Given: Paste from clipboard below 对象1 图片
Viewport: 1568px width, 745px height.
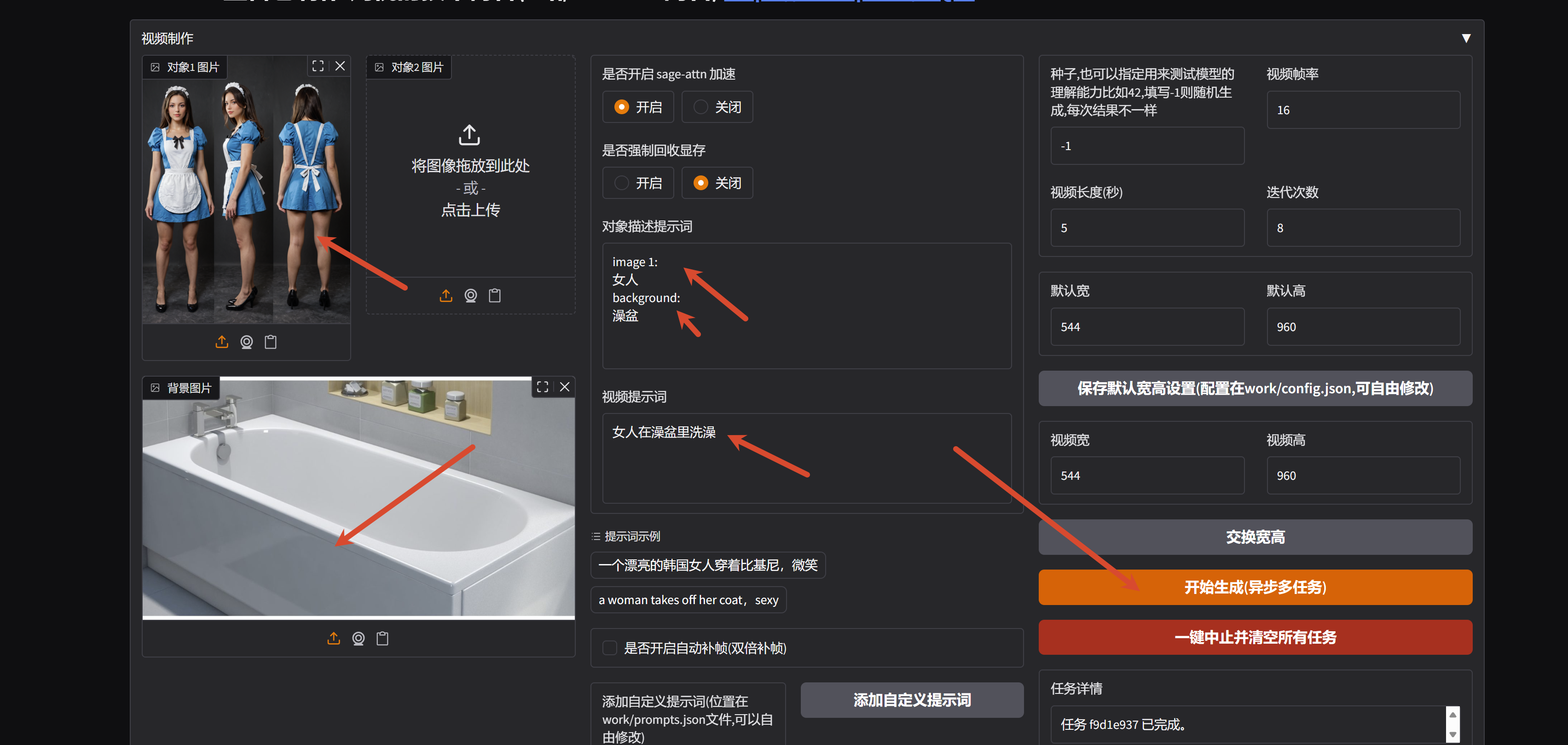Looking at the screenshot, I should click(x=271, y=342).
